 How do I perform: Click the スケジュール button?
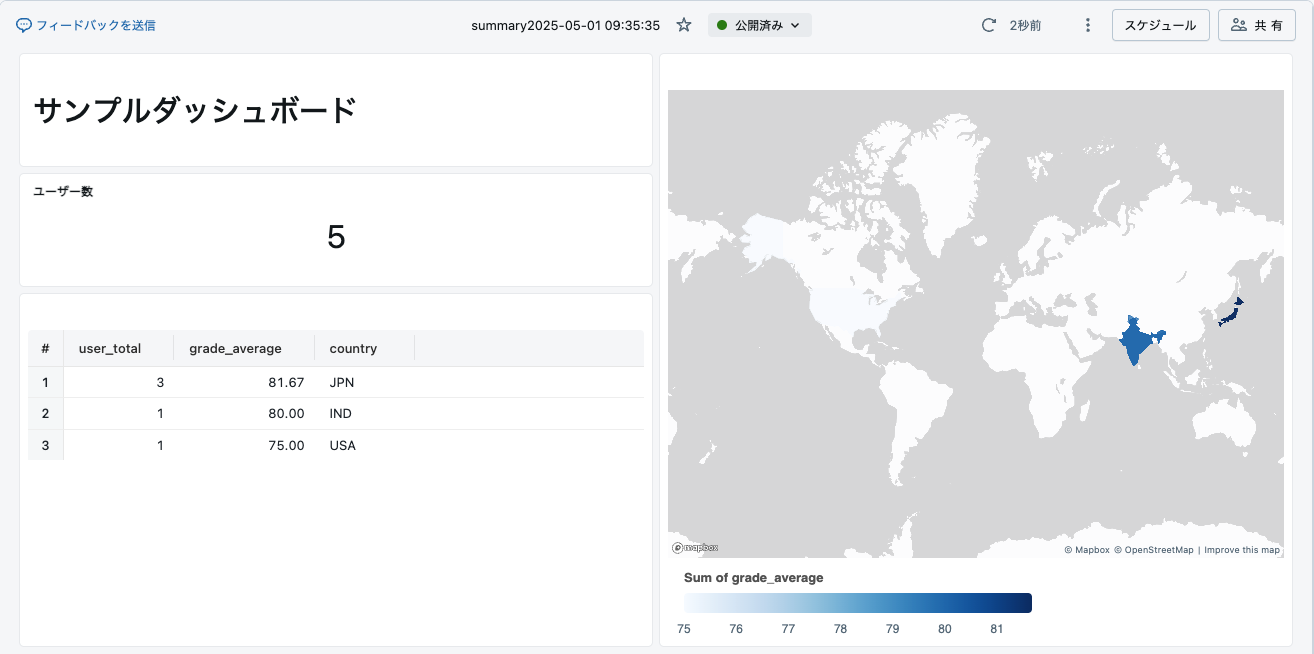pyautogui.click(x=1161, y=25)
